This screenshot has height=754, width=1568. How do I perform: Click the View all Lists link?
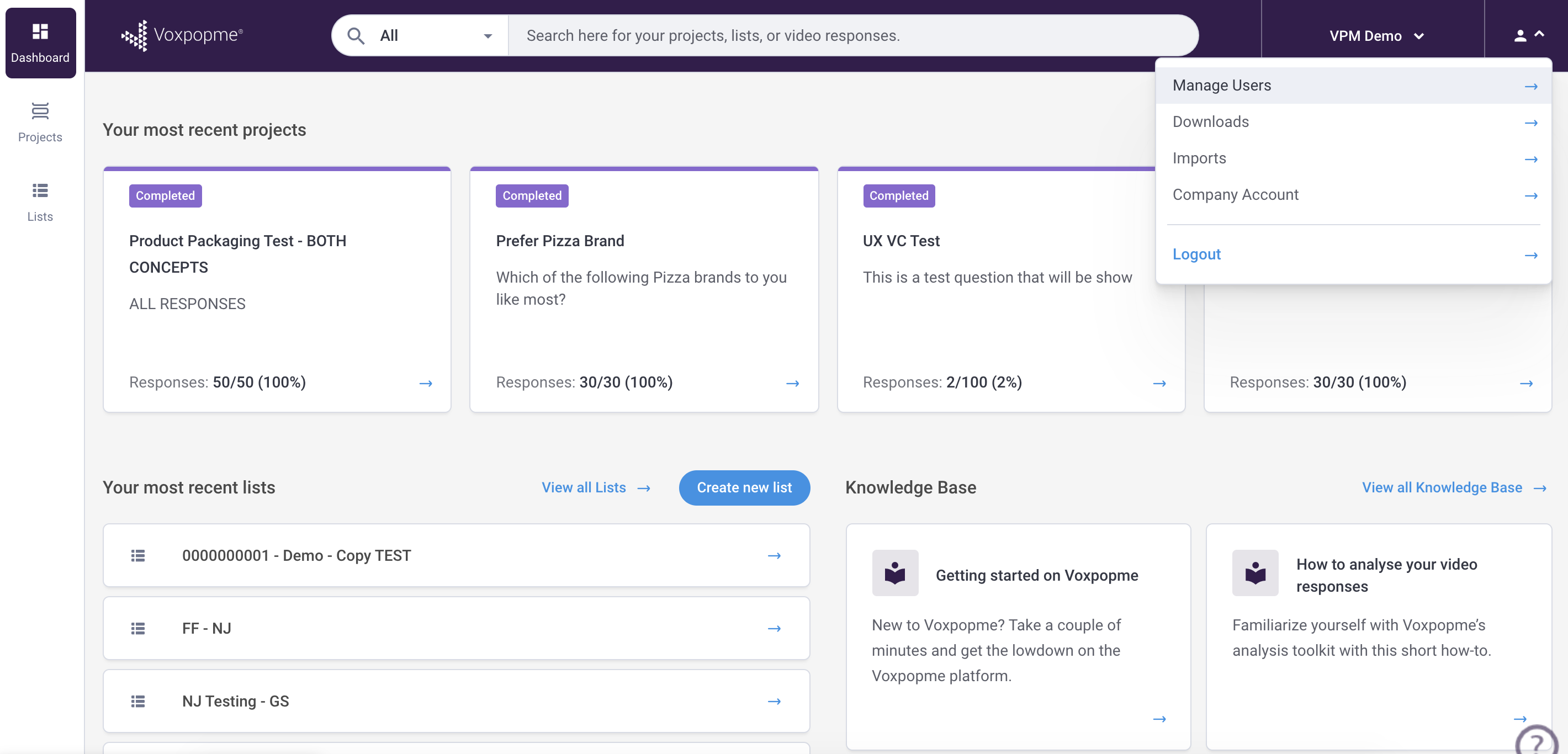point(596,487)
